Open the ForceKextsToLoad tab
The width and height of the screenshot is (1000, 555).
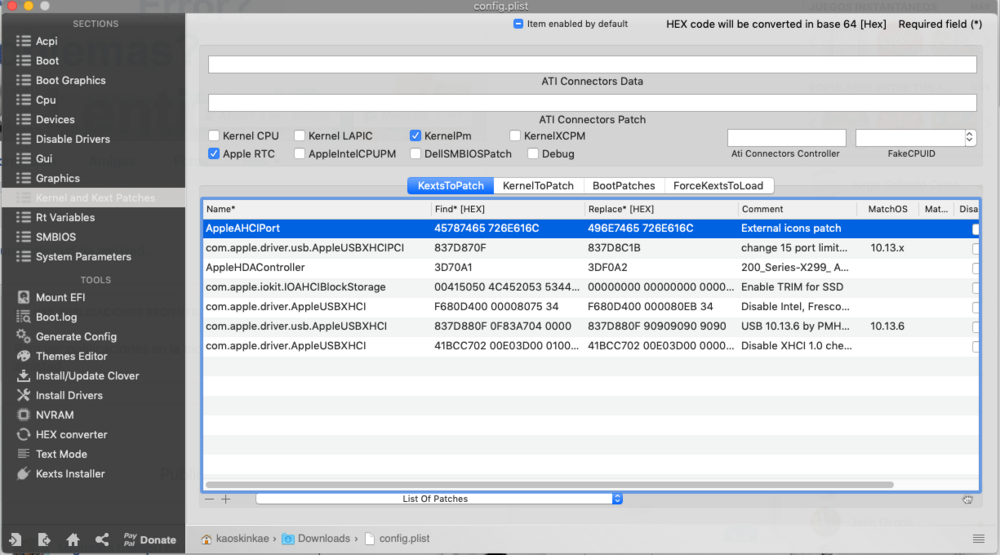coord(718,186)
